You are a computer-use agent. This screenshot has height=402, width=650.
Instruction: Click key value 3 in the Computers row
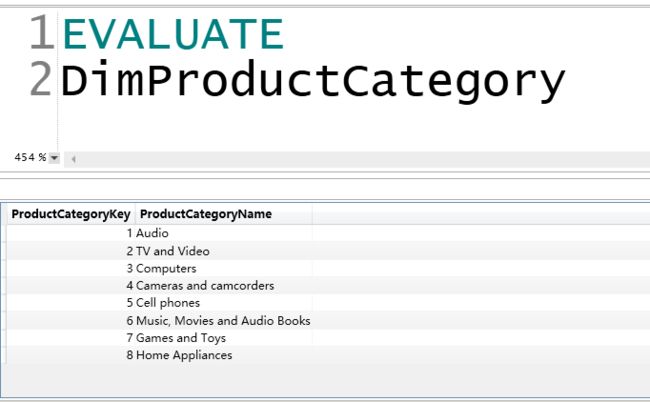130,269
